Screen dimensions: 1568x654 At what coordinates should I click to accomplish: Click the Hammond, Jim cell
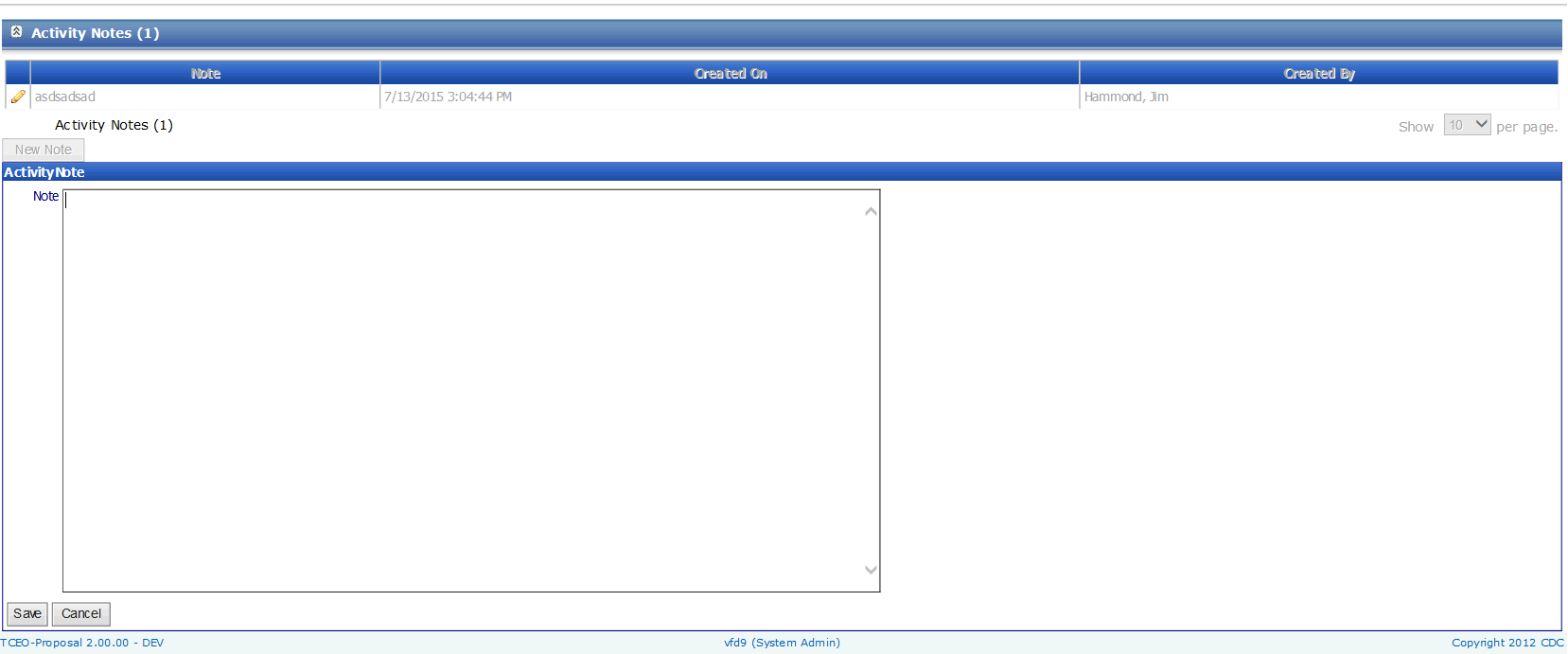(1125, 97)
